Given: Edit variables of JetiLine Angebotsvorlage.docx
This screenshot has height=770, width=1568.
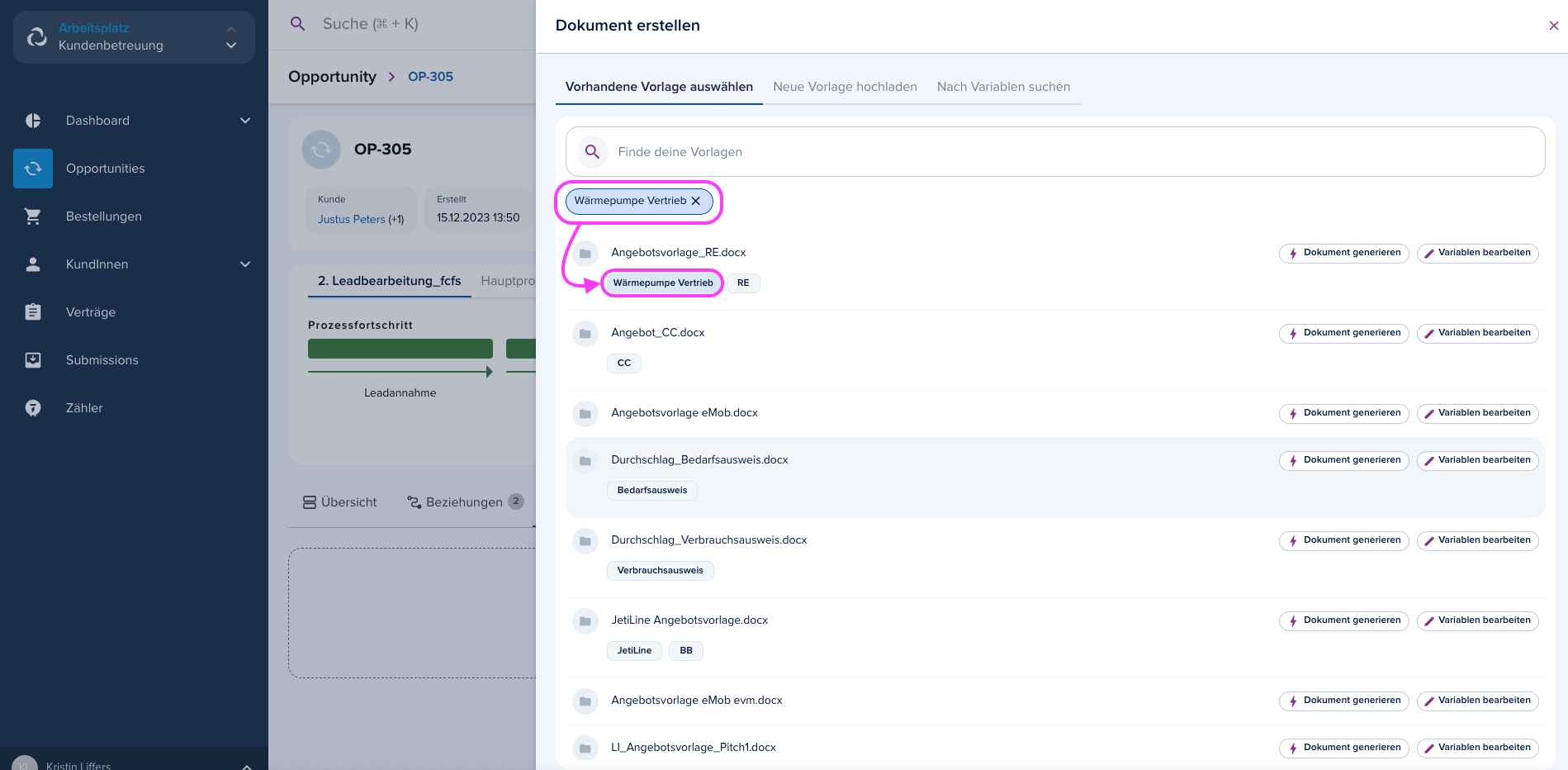Looking at the screenshot, I should [1478, 620].
